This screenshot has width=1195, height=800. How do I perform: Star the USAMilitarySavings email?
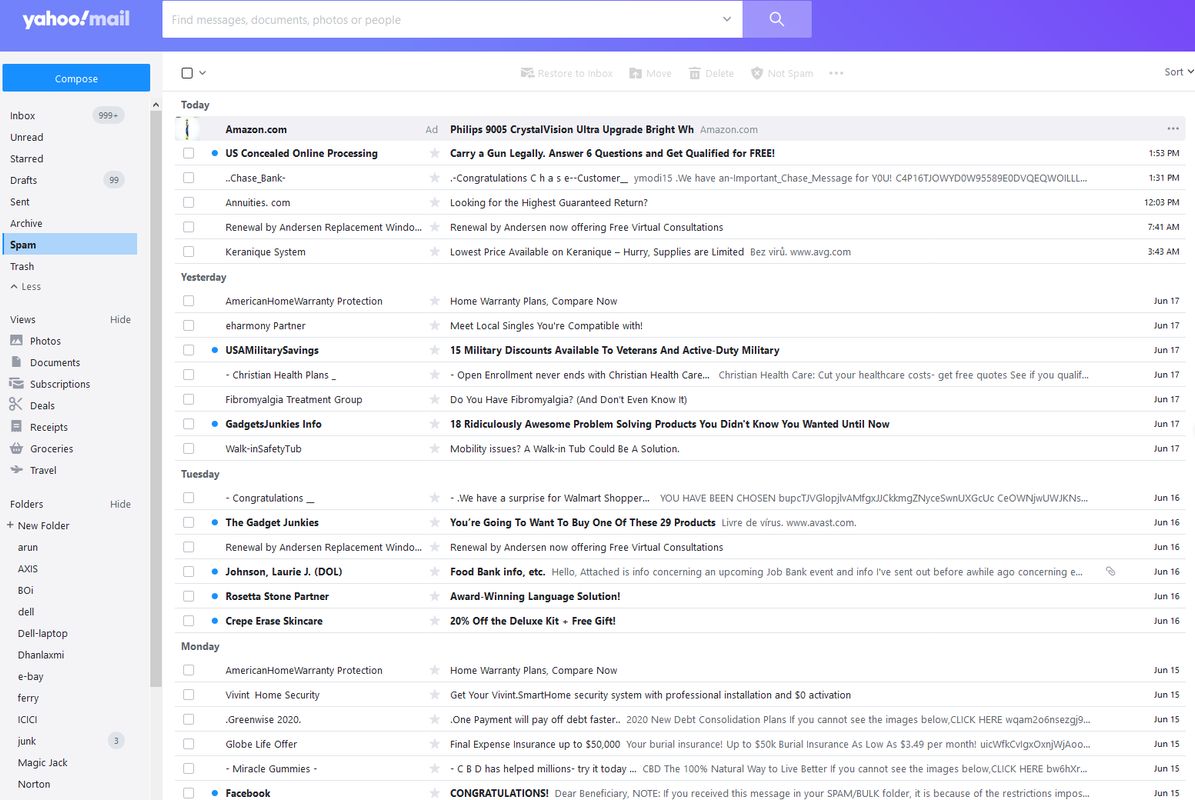pyautogui.click(x=434, y=350)
